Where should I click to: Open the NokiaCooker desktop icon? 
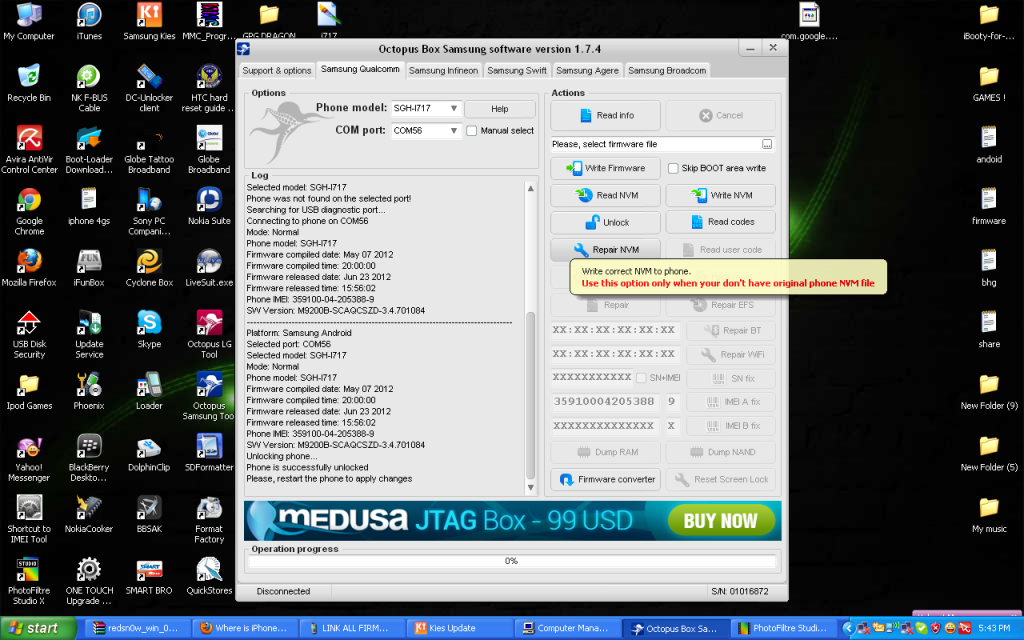pos(89,514)
